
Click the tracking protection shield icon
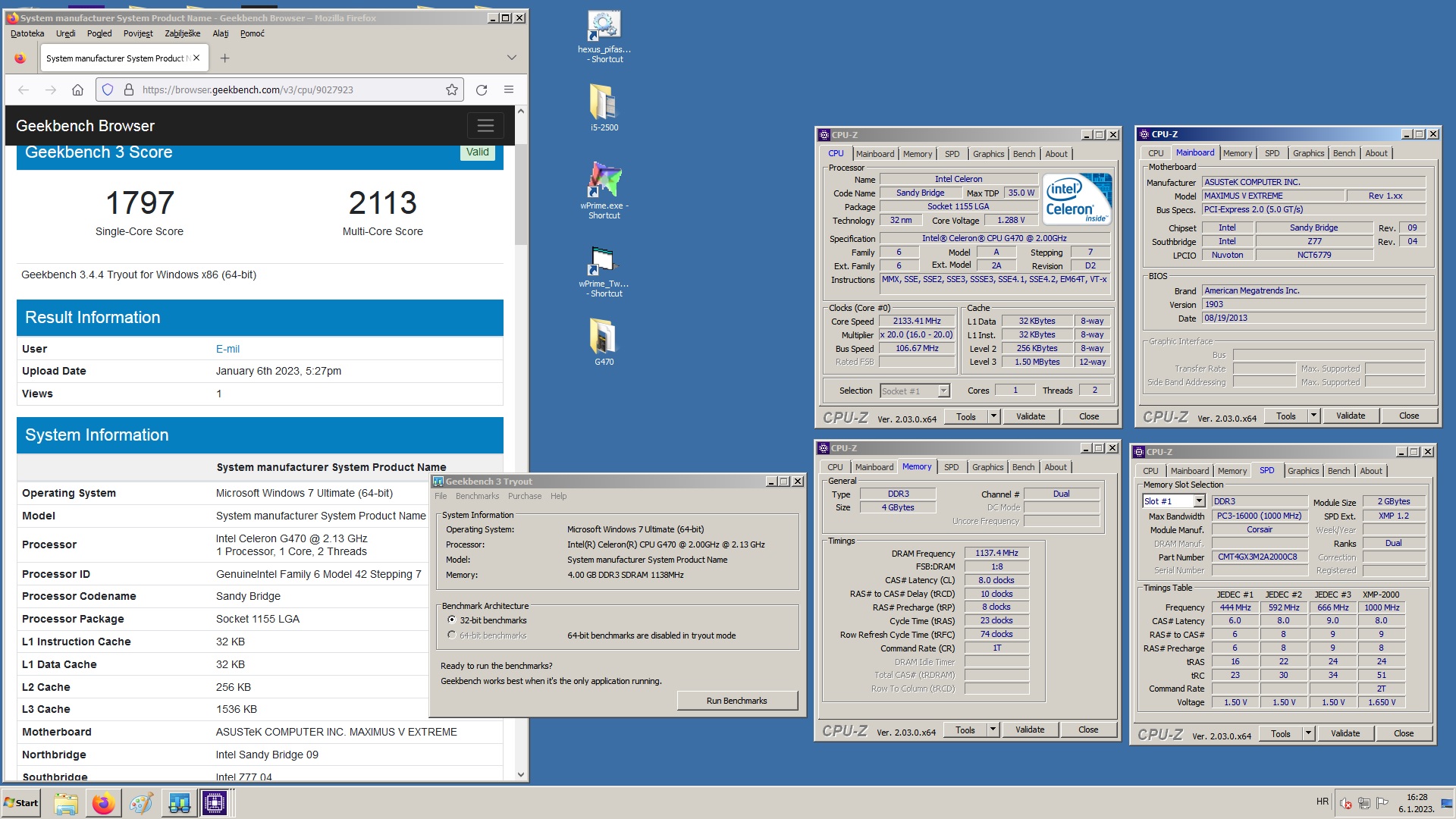(108, 89)
